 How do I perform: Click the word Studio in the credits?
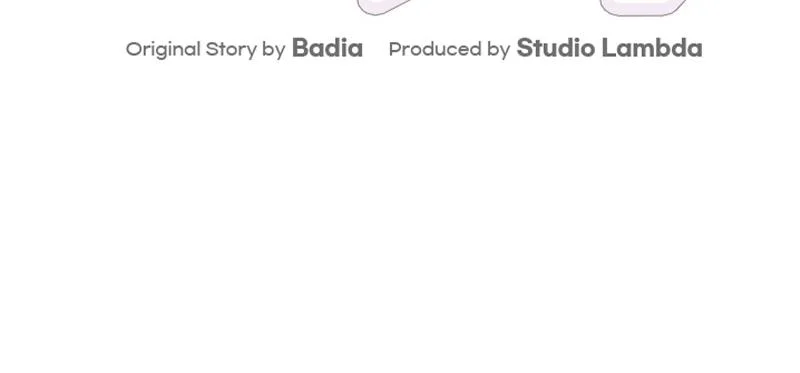(556, 48)
